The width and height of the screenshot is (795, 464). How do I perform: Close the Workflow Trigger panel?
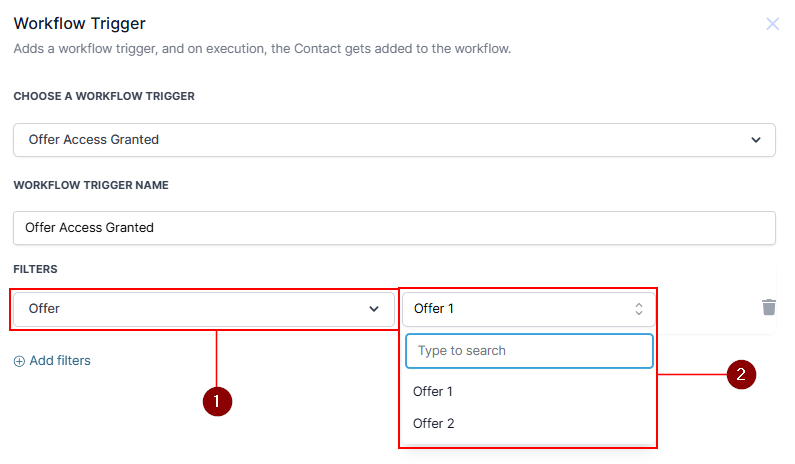(x=772, y=24)
